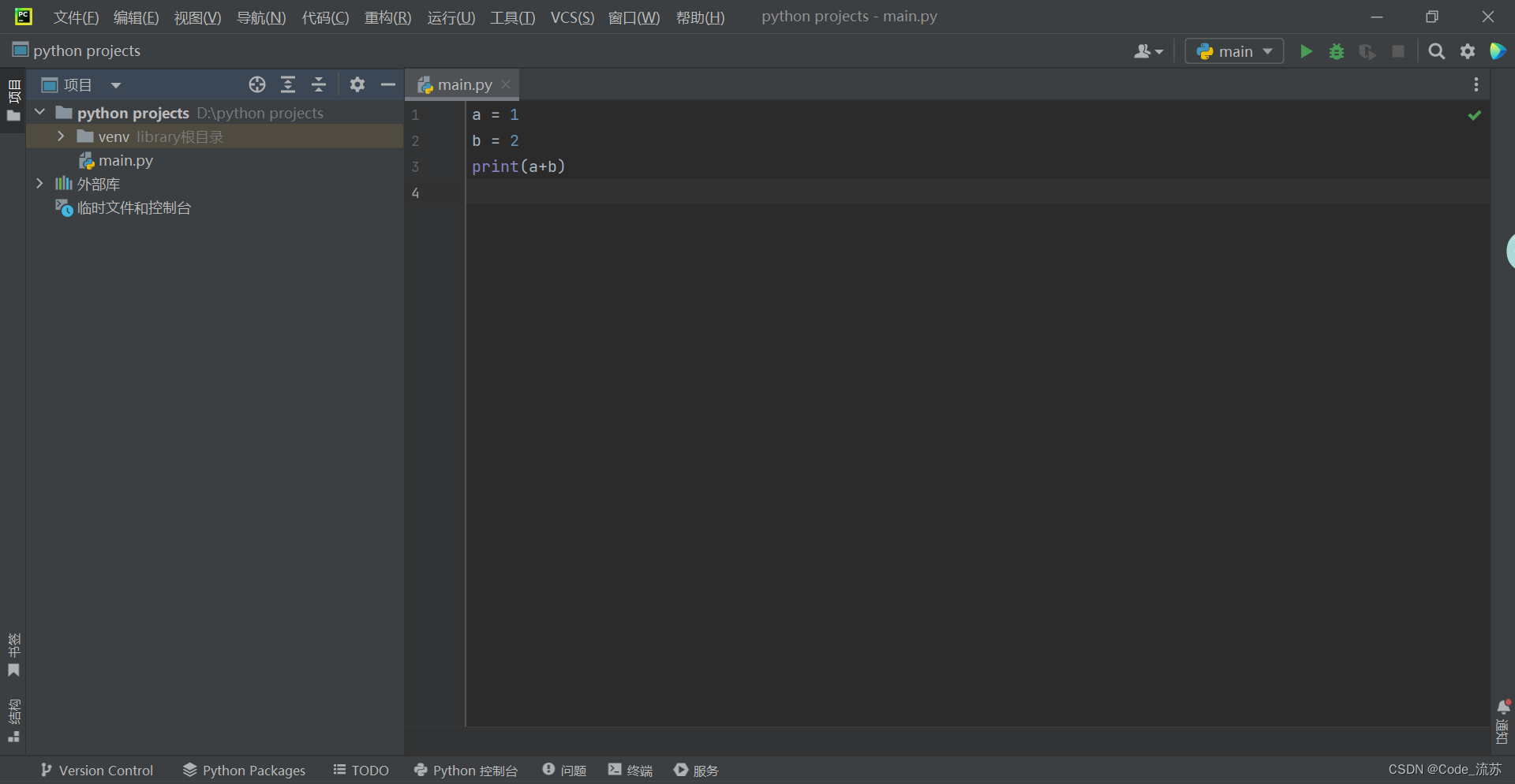
Task: Expand the 外部库 node
Action: tap(39, 184)
